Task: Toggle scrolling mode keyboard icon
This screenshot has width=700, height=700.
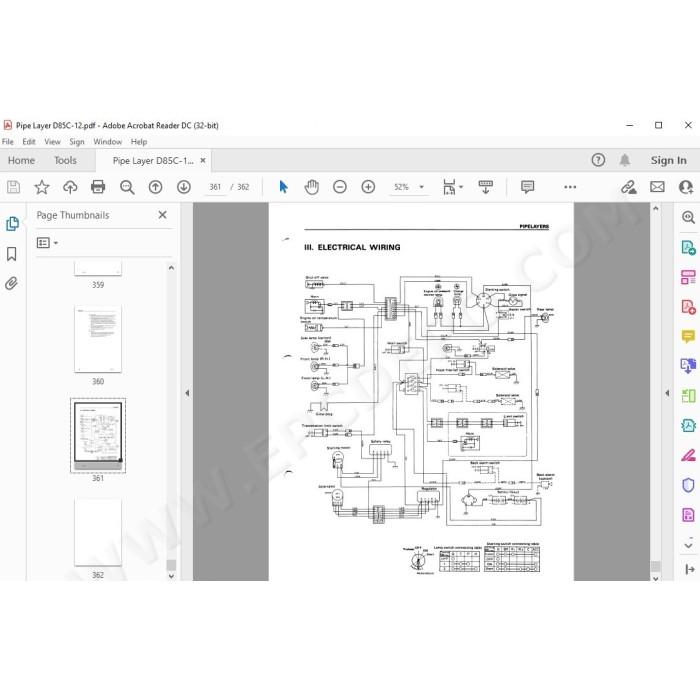Action: (x=485, y=187)
